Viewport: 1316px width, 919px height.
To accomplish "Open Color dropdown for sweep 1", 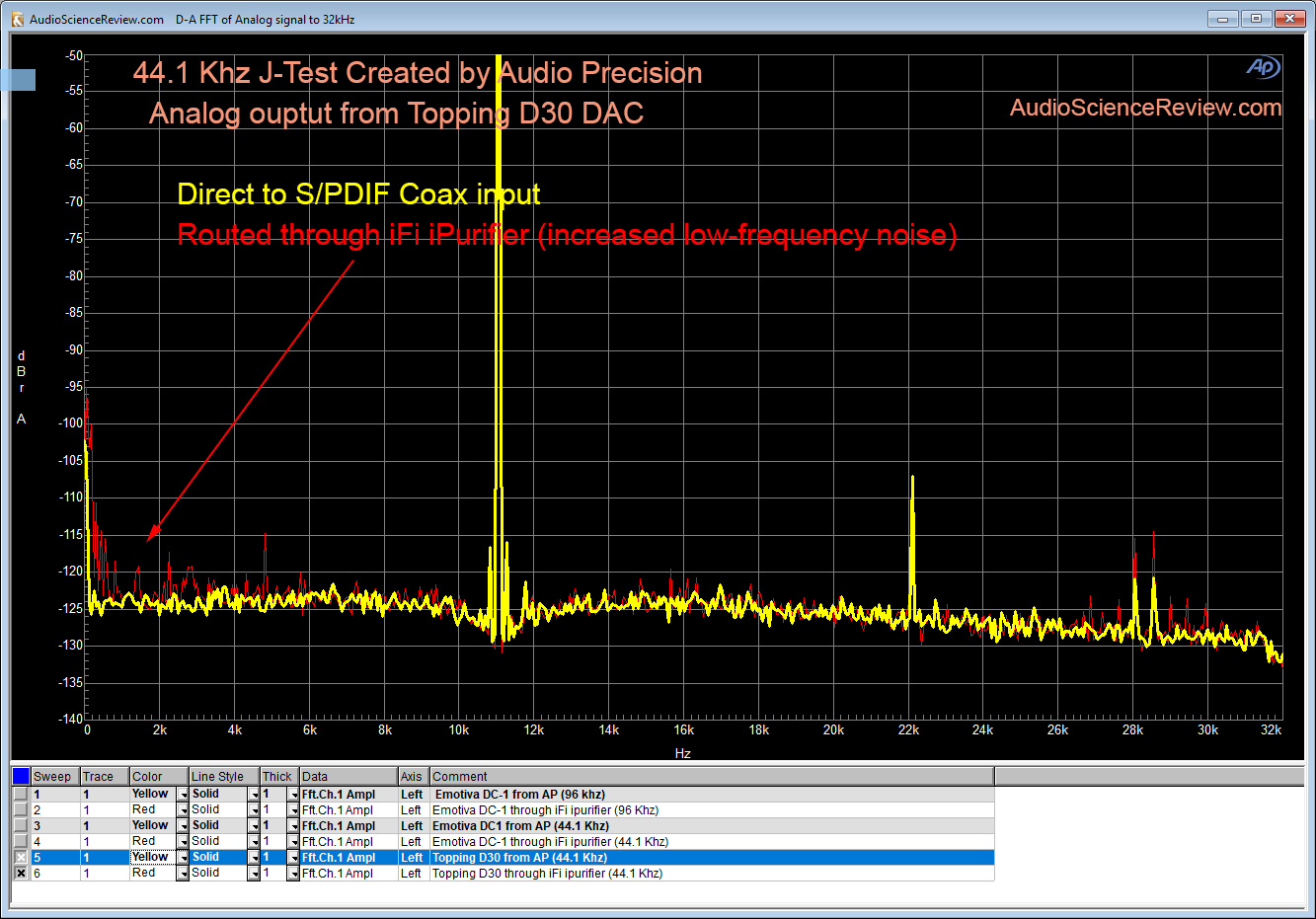I will click(183, 795).
